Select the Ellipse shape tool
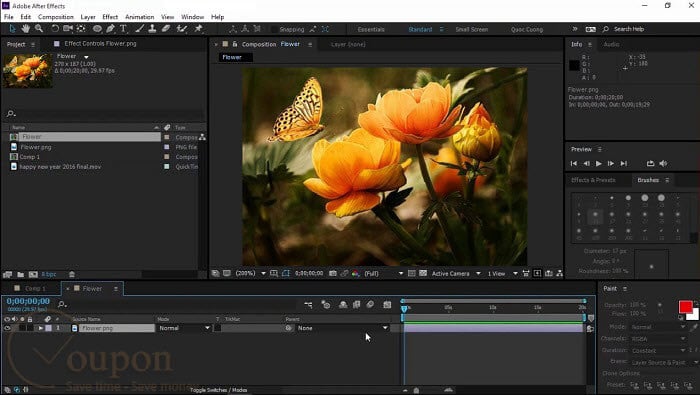 97,29
